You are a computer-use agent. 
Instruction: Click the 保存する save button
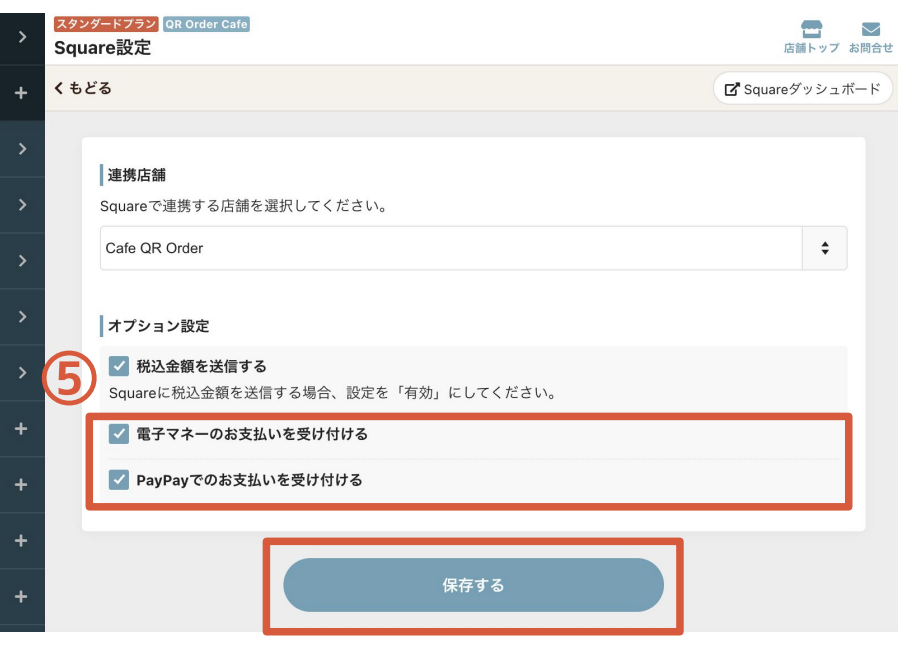click(x=473, y=585)
